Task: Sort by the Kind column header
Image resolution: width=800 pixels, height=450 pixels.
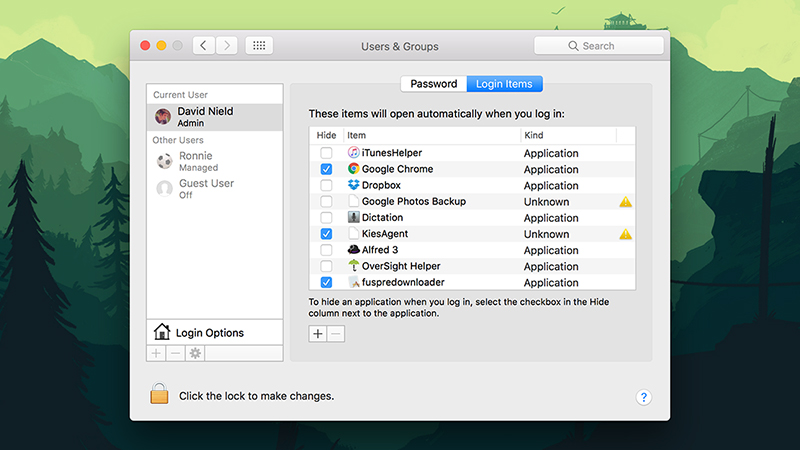Action: click(568, 135)
